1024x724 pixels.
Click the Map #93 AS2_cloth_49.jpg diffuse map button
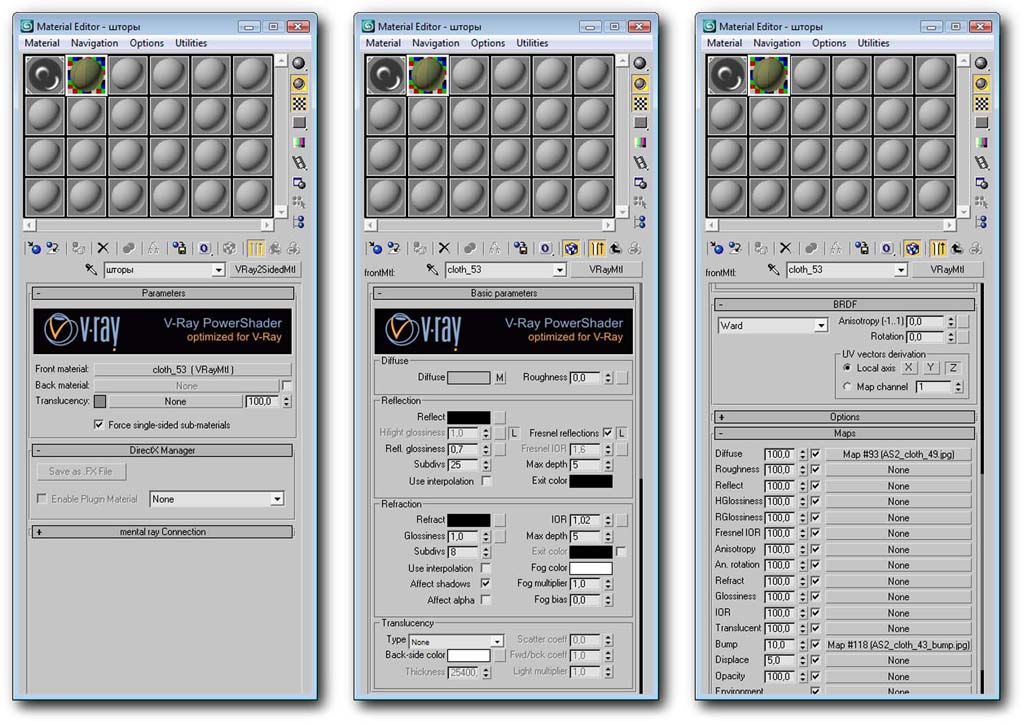(897, 454)
